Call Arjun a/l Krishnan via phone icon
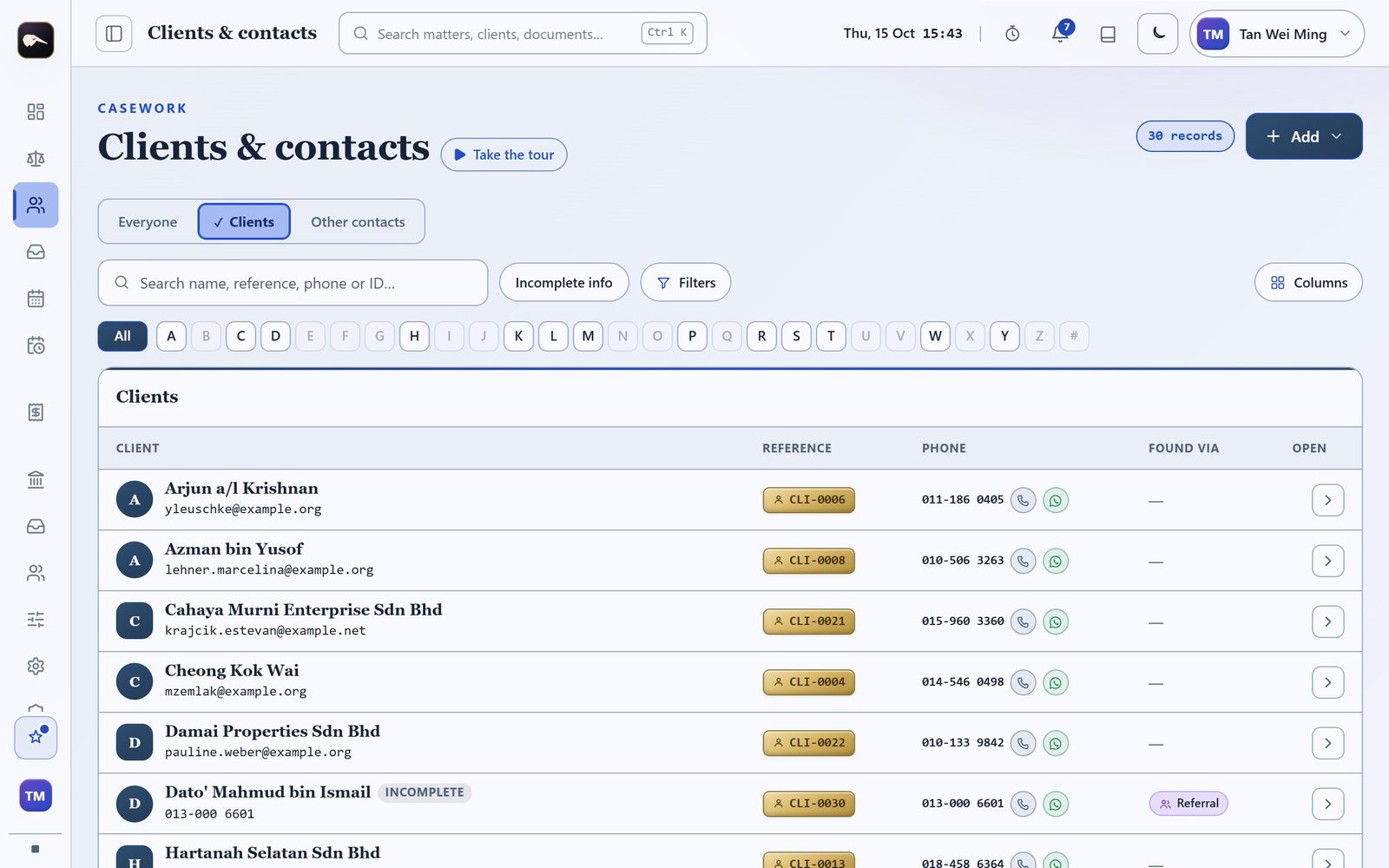 [1024, 500]
